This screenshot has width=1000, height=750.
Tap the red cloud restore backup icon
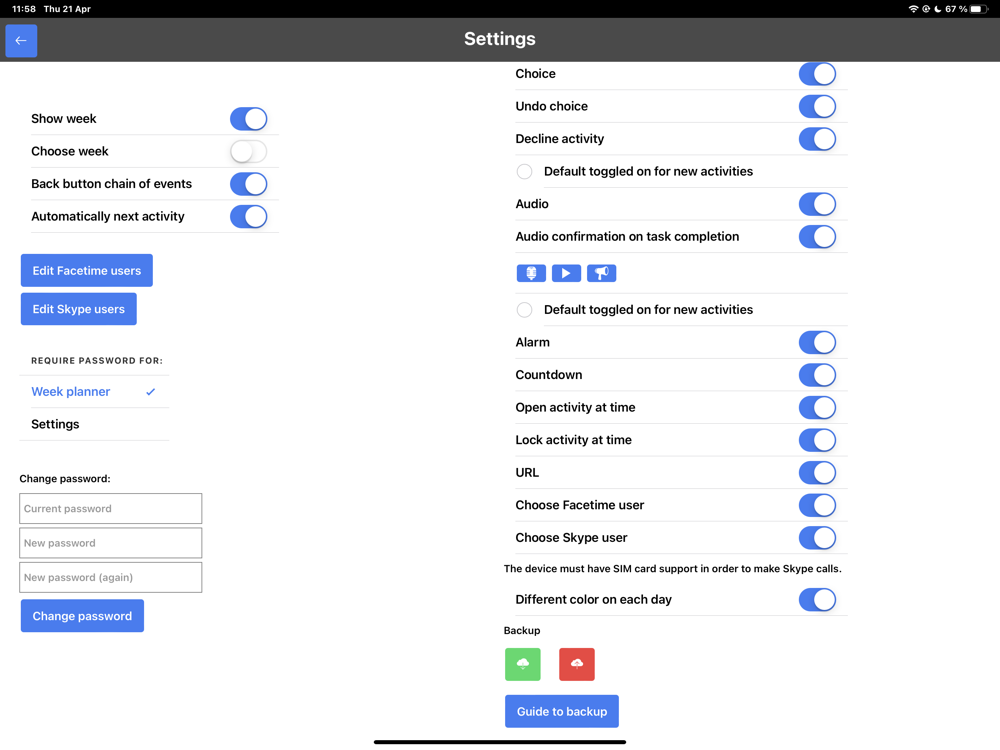tap(577, 664)
